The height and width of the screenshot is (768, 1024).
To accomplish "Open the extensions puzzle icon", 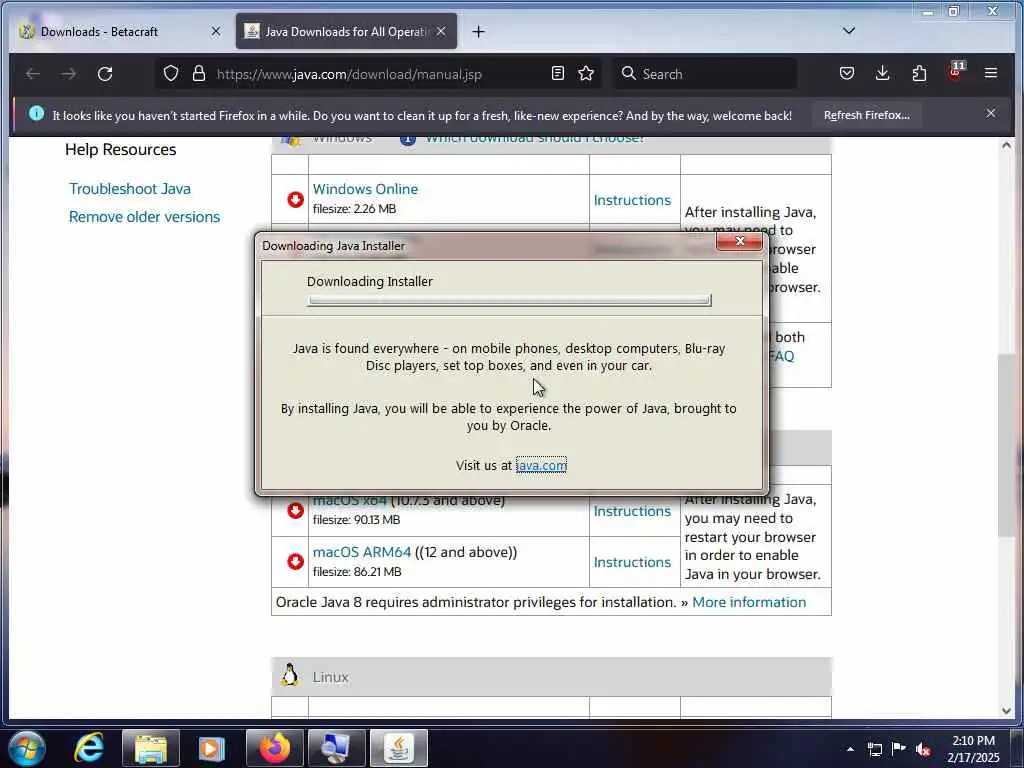I will [x=920, y=73].
